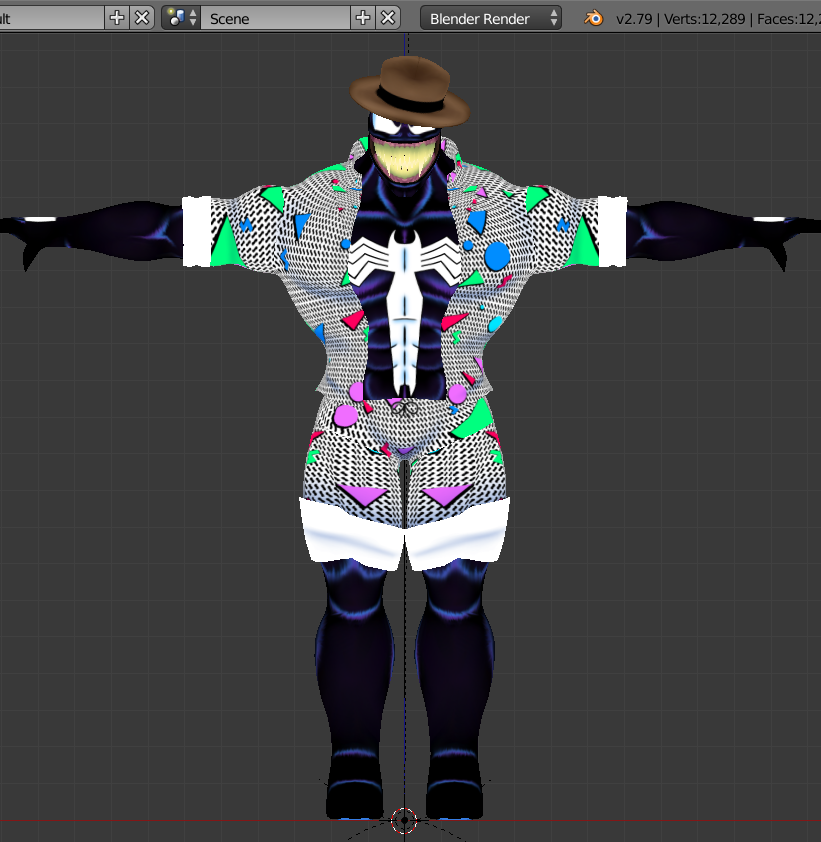Open the scene browse icon dropdown

pyautogui.click(x=181, y=18)
